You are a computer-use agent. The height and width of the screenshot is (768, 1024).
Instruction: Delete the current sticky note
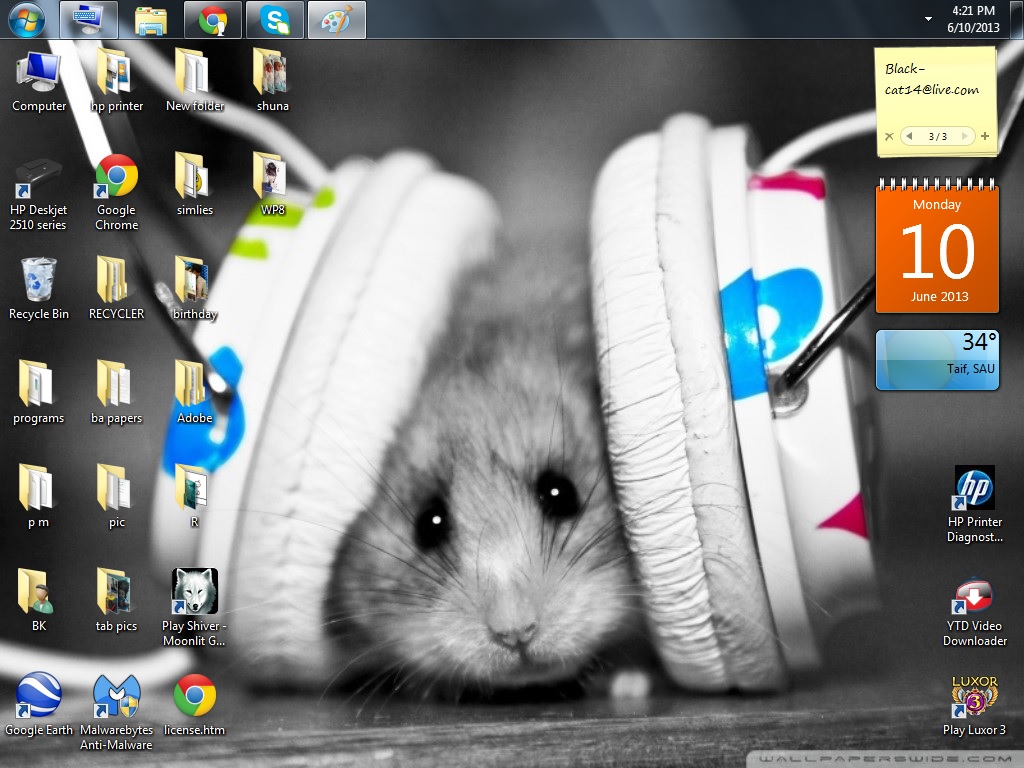point(889,136)
